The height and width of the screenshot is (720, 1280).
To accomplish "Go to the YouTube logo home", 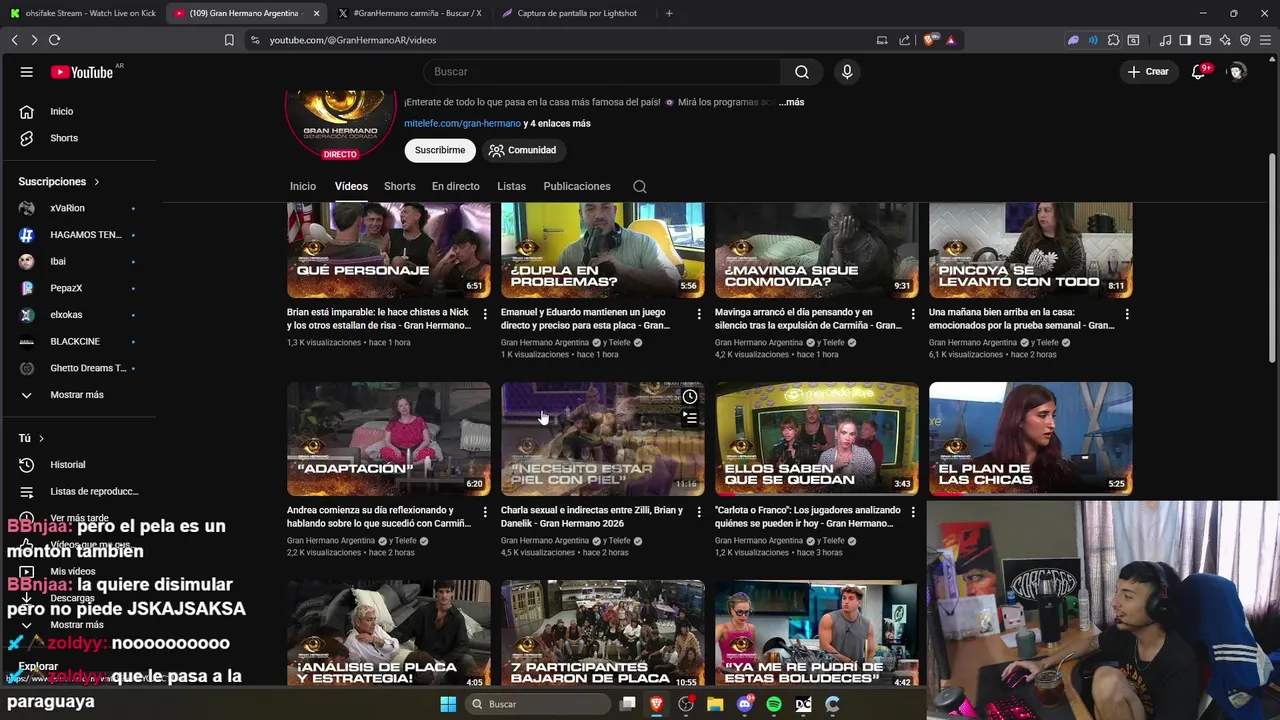I will pyautogui.click(x=82, y=72).
